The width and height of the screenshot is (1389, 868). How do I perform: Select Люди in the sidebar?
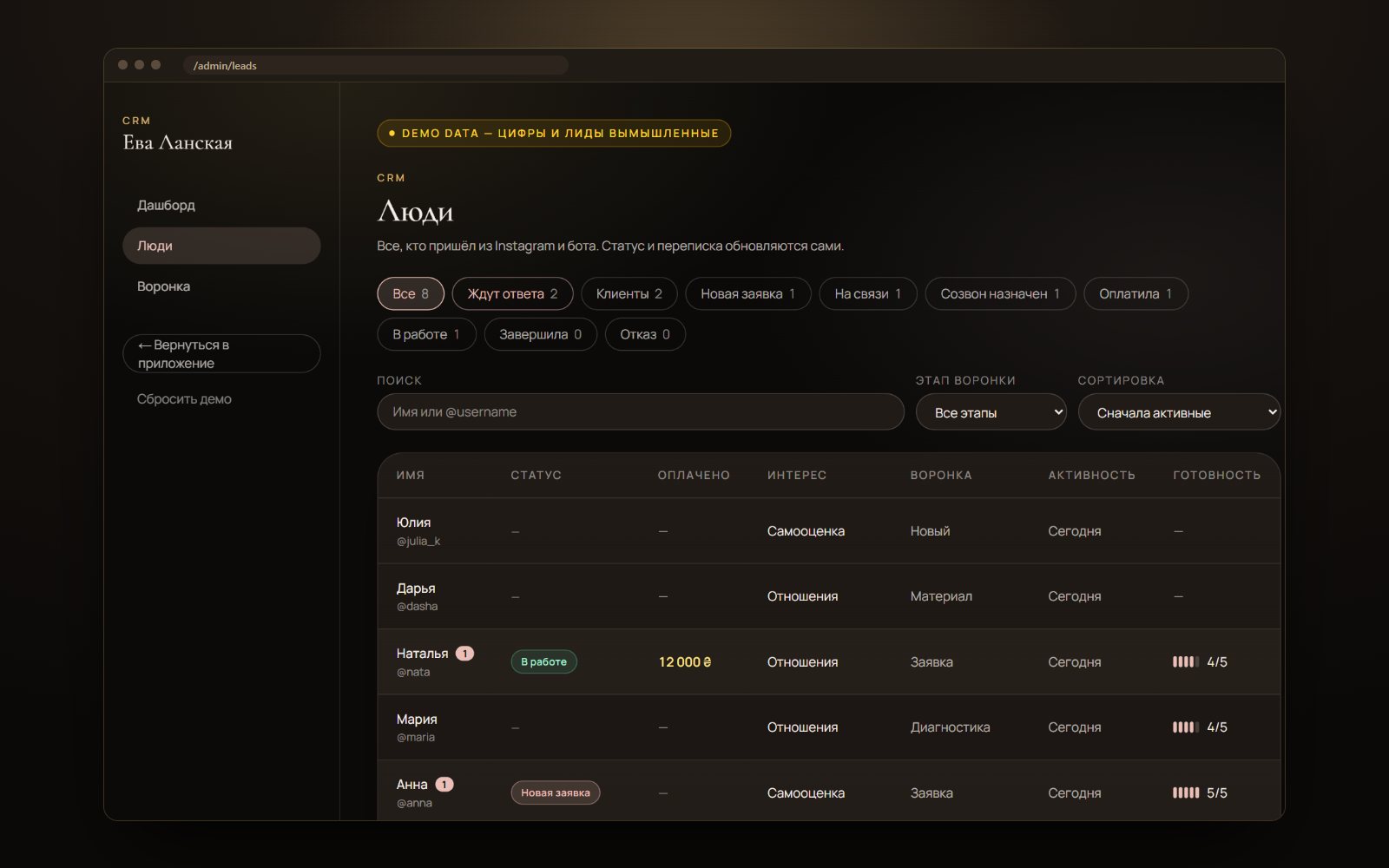[x=221, y=246]
